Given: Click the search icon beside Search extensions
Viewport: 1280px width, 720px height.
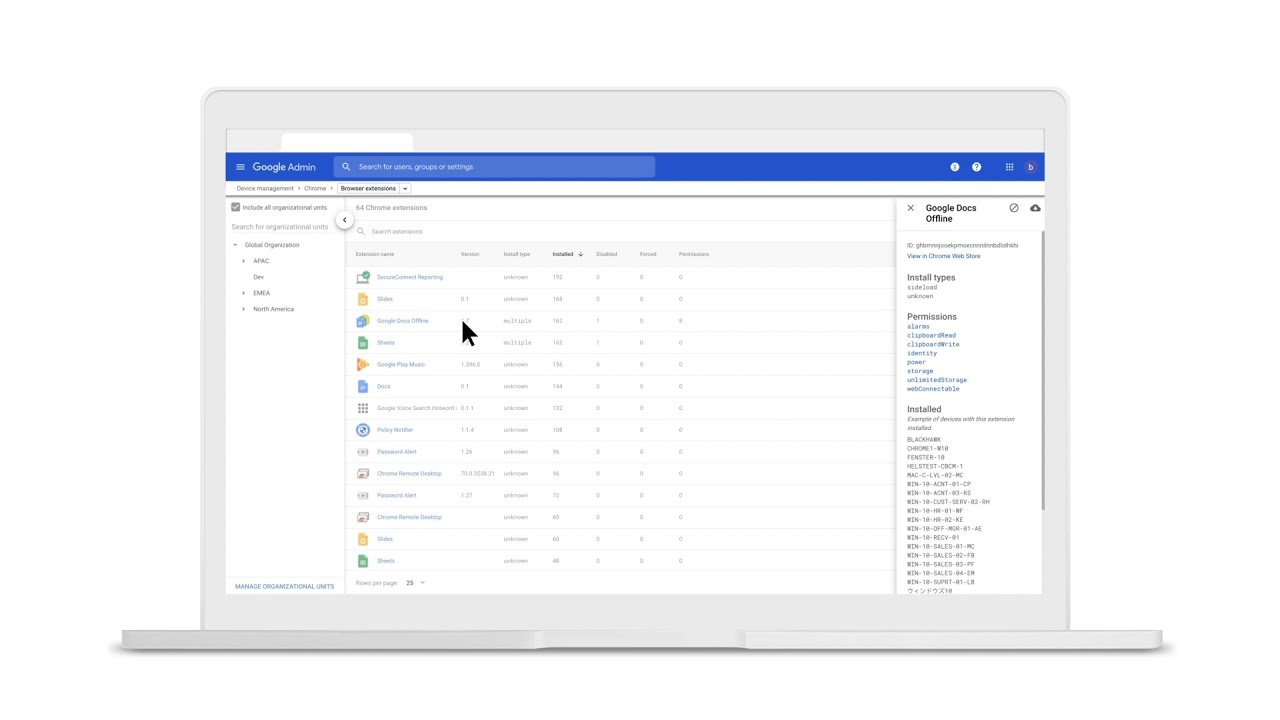Looking at the screenshot, I should (361, 232).
